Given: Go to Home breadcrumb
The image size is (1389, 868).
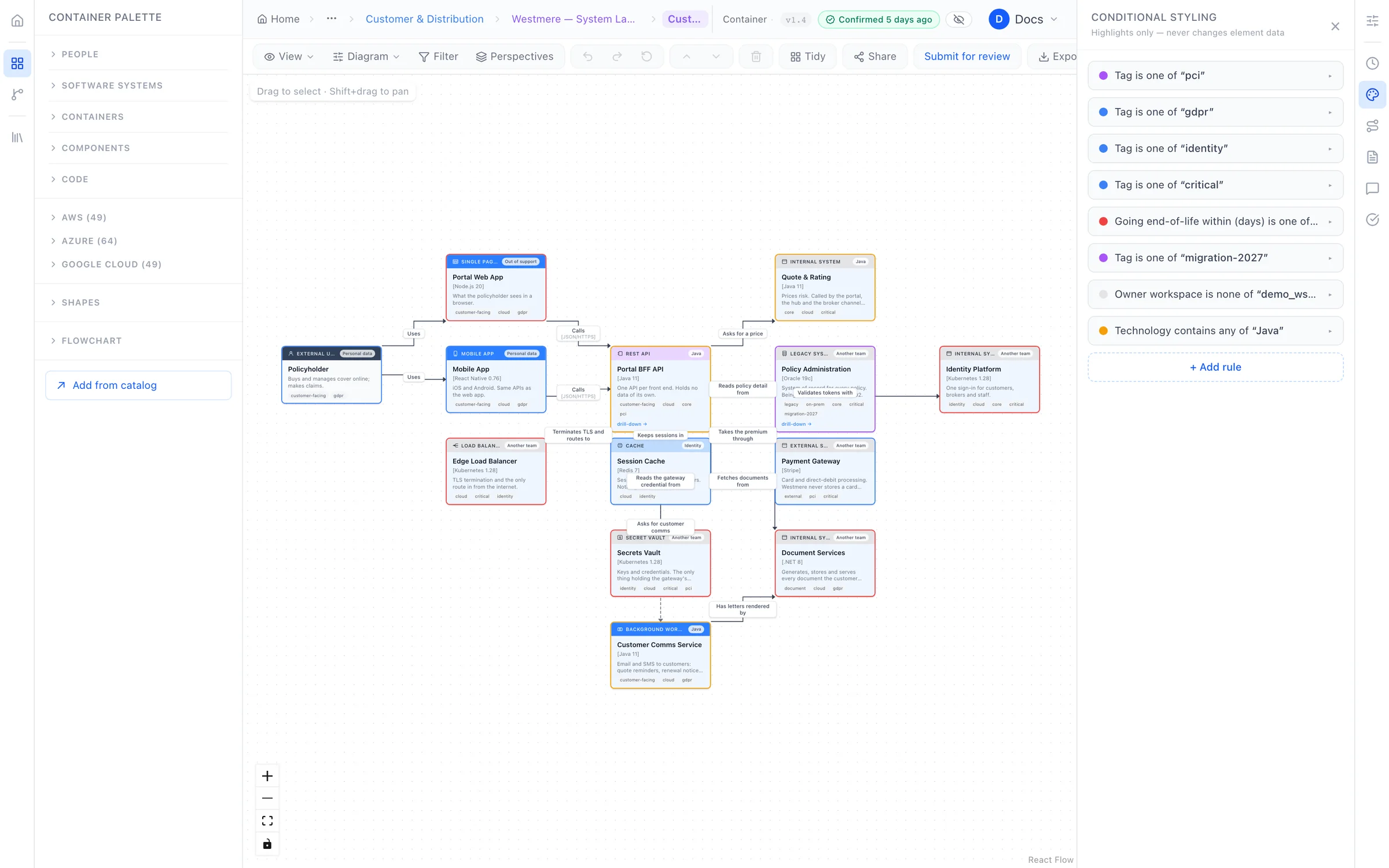Looking at the screenshot, I should 278,19.
